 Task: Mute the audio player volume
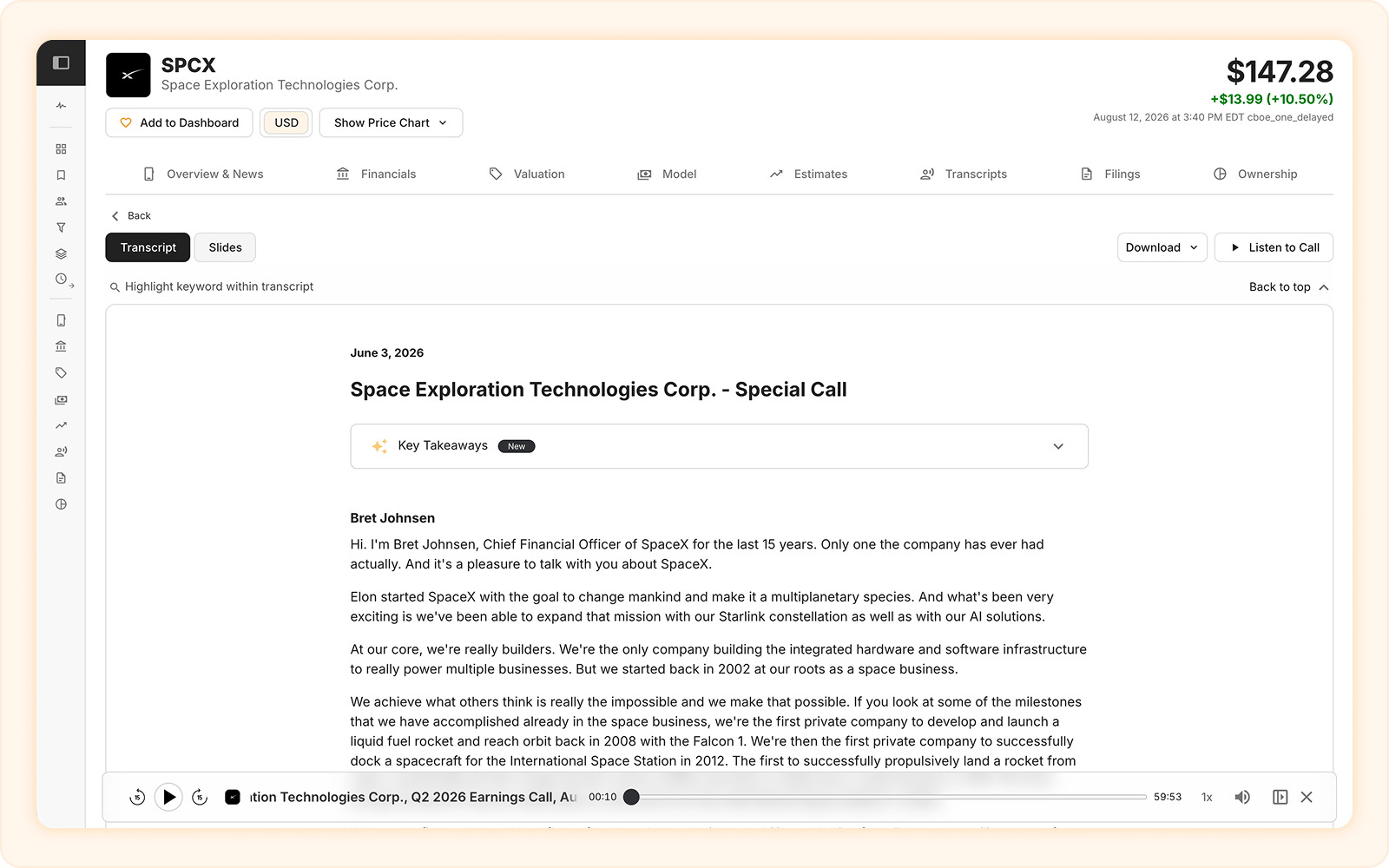pos(1242,797)
